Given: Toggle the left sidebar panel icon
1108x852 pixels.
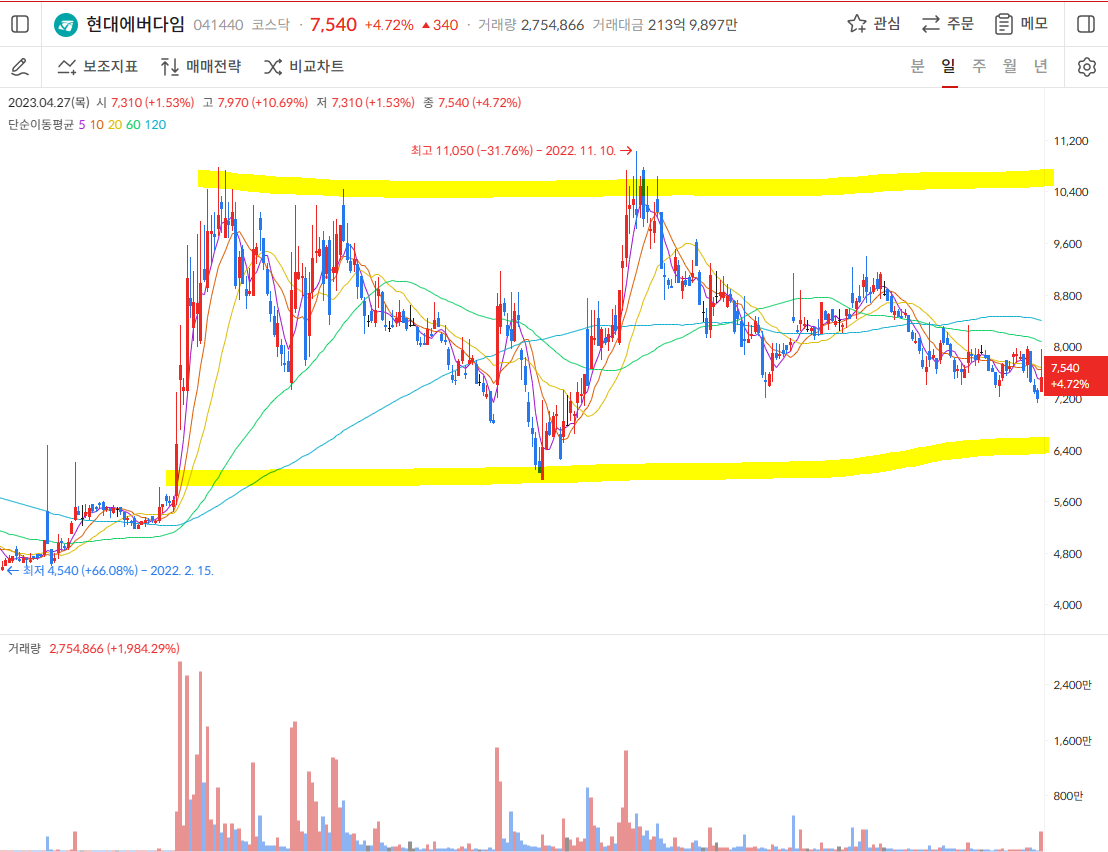Looking at the screenshot, I should click(20, 25).
